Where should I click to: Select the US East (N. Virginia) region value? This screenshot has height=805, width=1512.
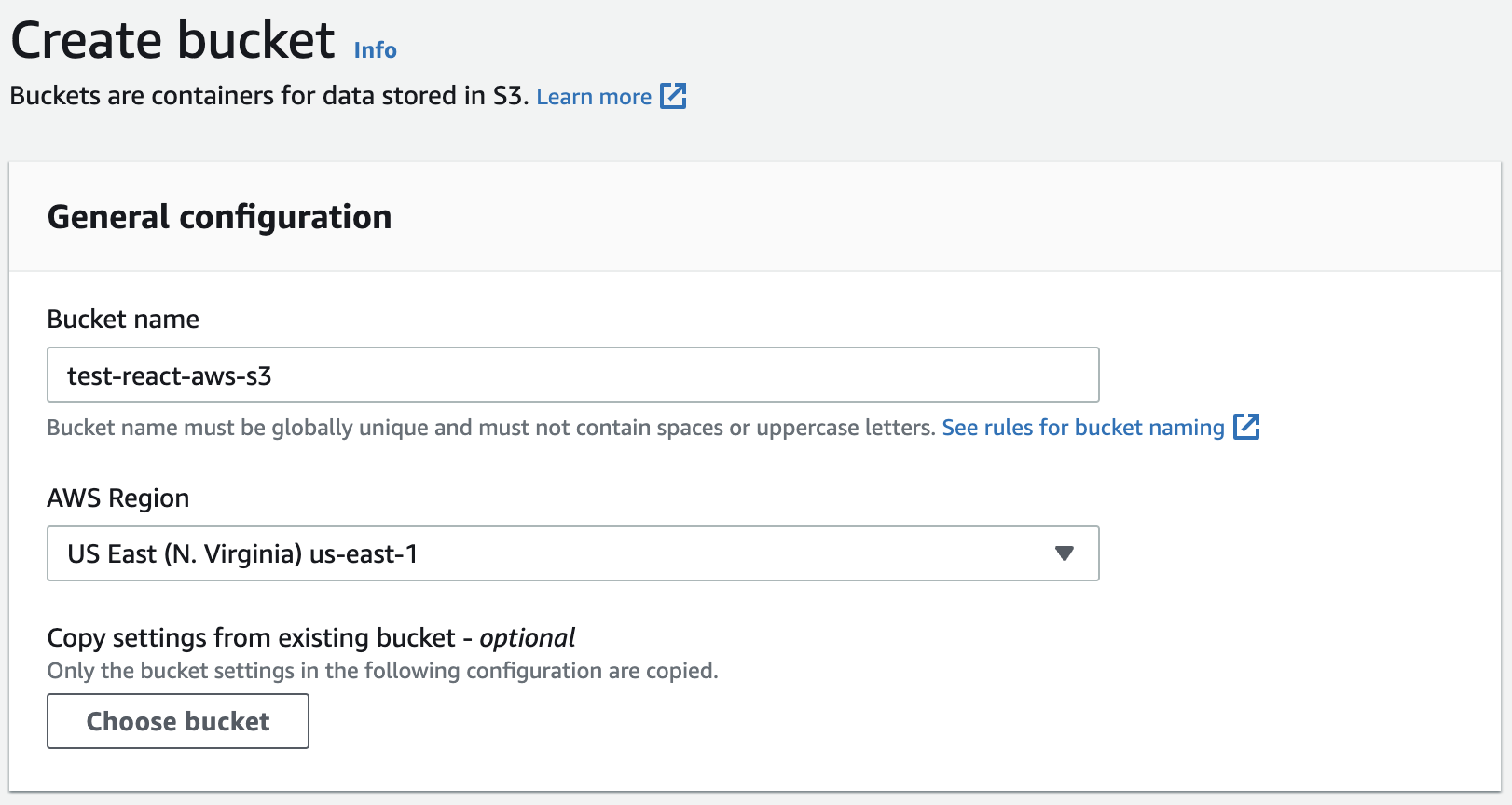pos(185,554)
